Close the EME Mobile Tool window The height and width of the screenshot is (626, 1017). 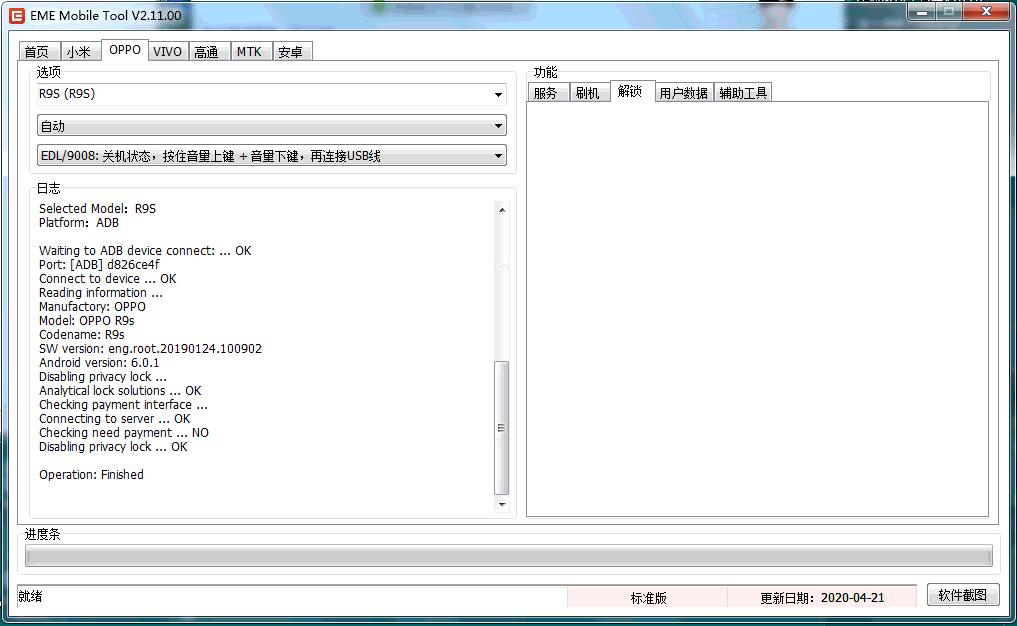pos(987,12)
